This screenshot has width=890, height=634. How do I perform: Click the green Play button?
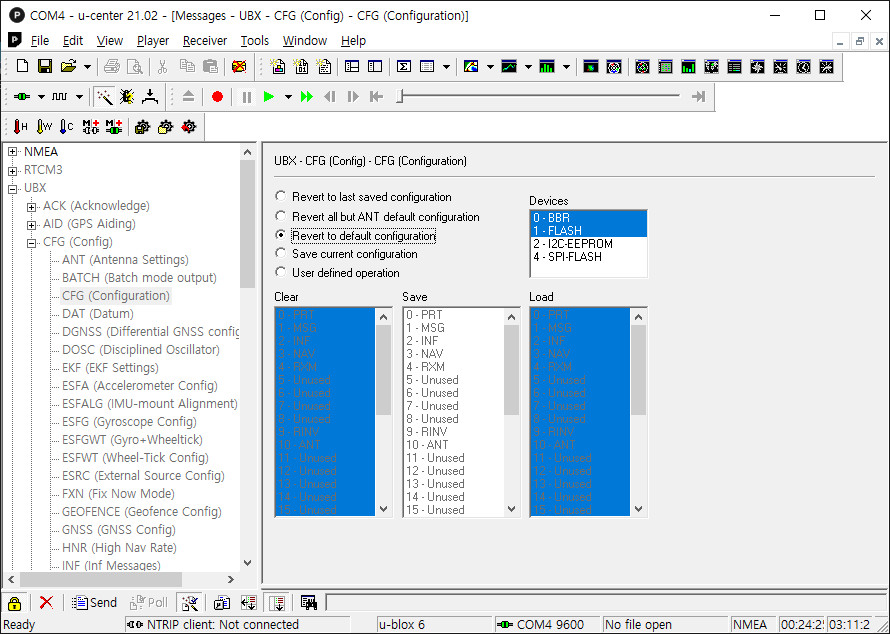click(269, 96)
